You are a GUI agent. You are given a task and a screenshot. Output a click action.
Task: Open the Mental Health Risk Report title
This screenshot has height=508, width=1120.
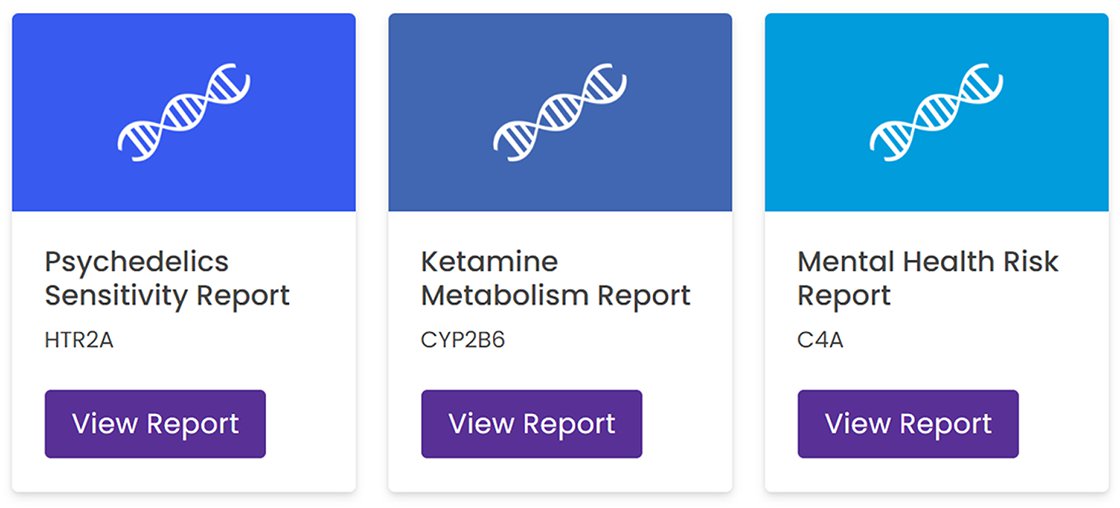[x=927, y=279]
